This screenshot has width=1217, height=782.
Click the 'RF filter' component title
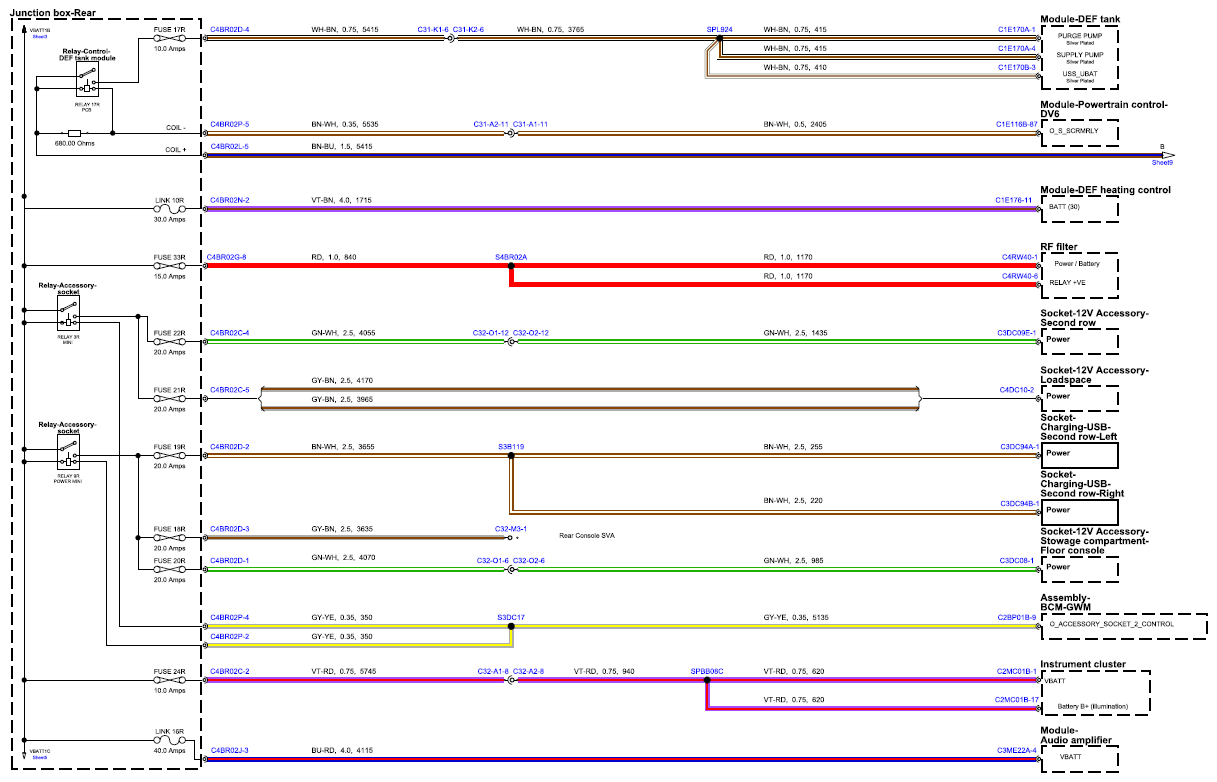[x=1059, y=246]
